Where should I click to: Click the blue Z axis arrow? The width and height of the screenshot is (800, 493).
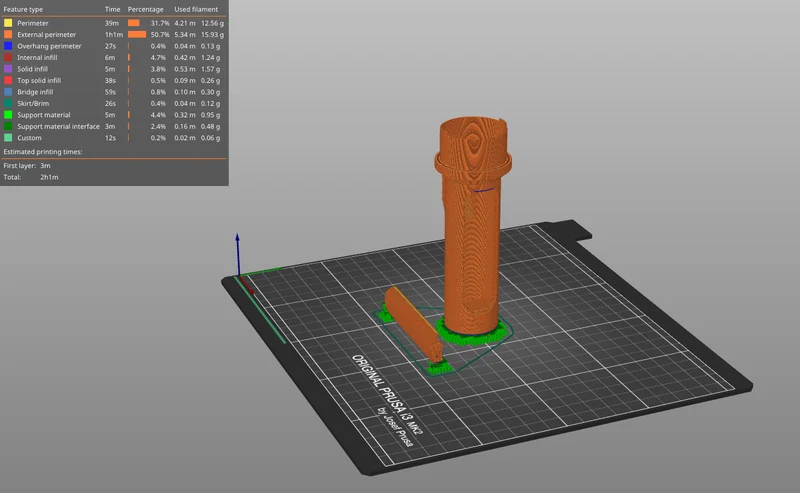click(x=237, y=254)
